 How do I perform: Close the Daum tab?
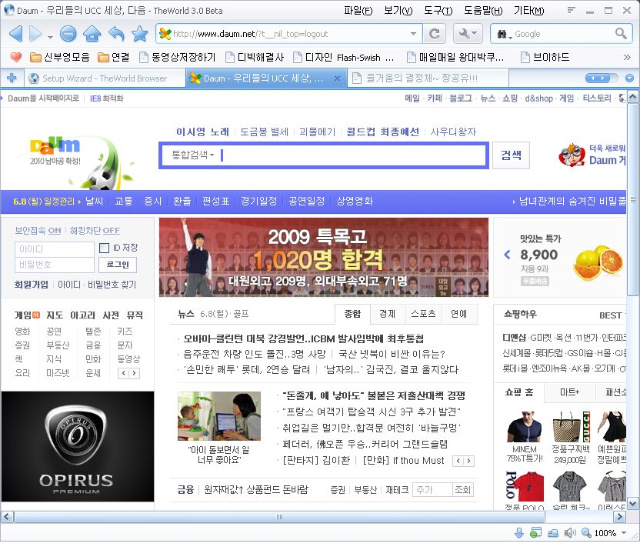click(x=337, y=78)
